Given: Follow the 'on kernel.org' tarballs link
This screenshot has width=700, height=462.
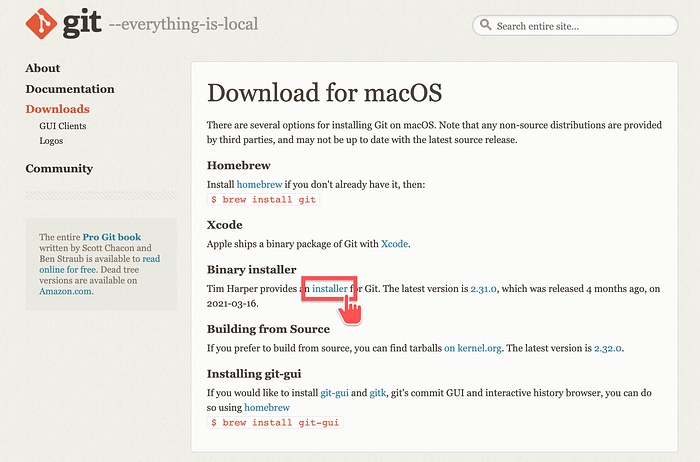Looking at the screenshot, I should pyautogui.click(x=478, y=347).
